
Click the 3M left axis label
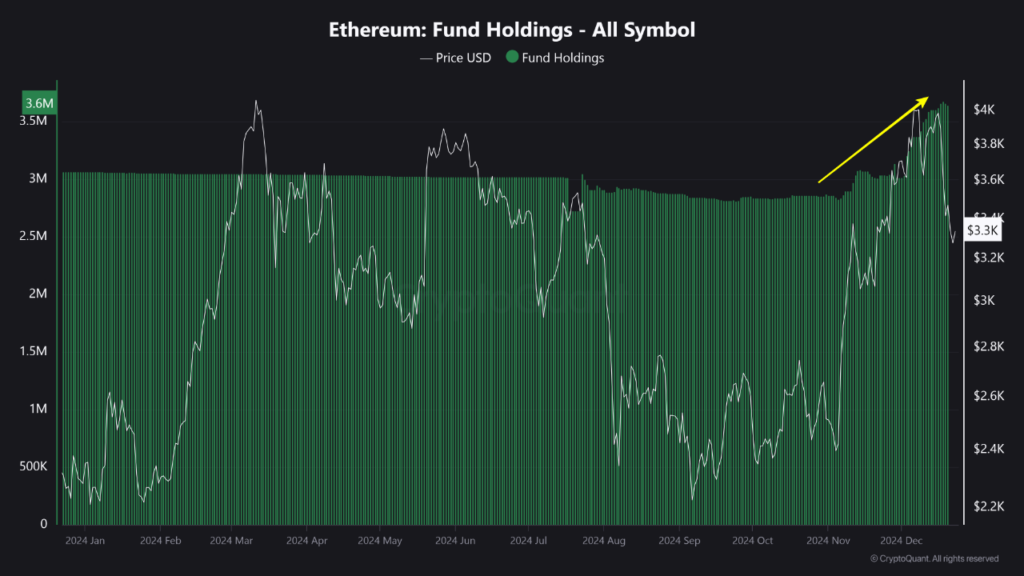(36, 179)
